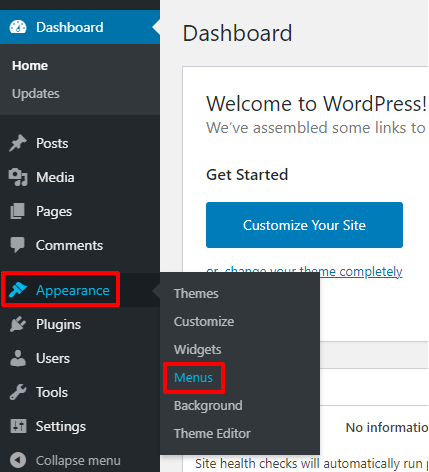This screenshot has height=472, width=429.
Task: Open the Updates item under Dashboard
Action: (36, 94)
